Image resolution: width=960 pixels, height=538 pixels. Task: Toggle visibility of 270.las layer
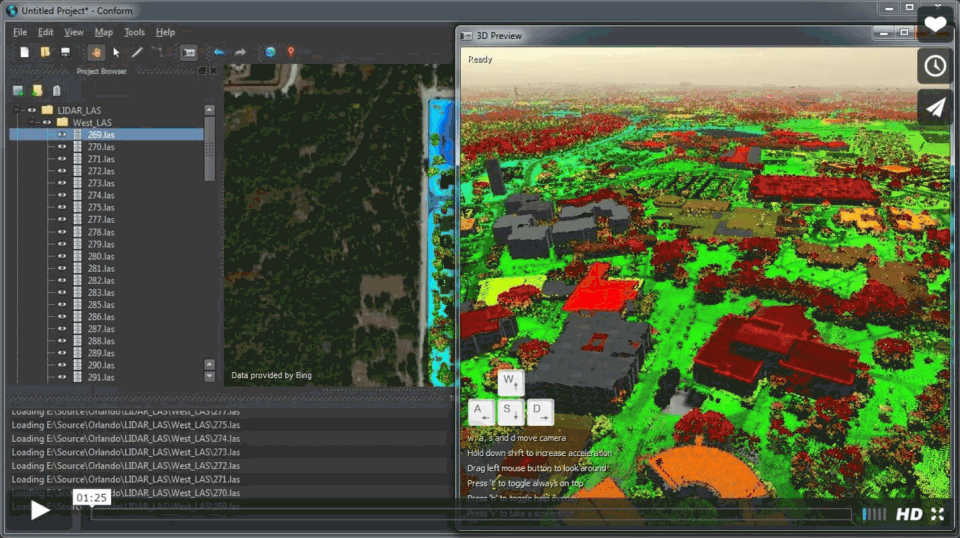[62, 147]
